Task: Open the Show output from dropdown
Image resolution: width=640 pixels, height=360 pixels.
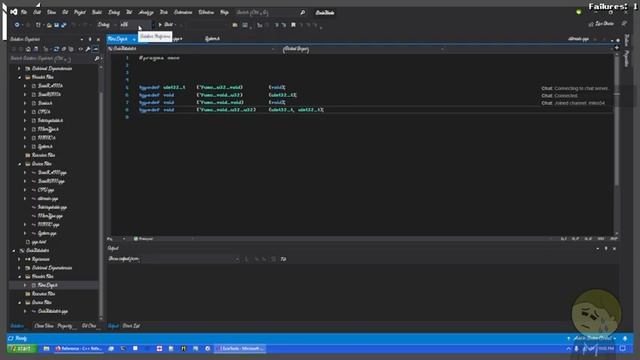Action: click(x=191, y=259)
